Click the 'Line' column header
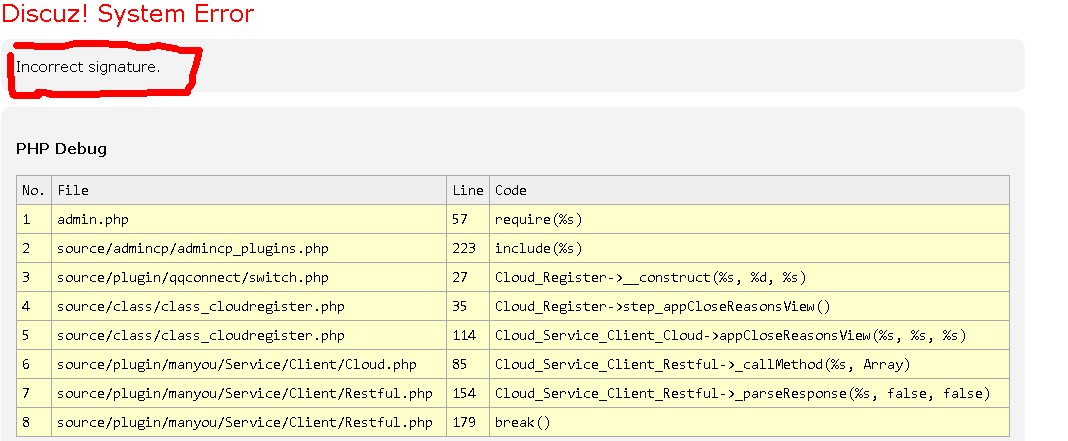Viewport: 1068px width, 441px height. [x=468, y=190]
